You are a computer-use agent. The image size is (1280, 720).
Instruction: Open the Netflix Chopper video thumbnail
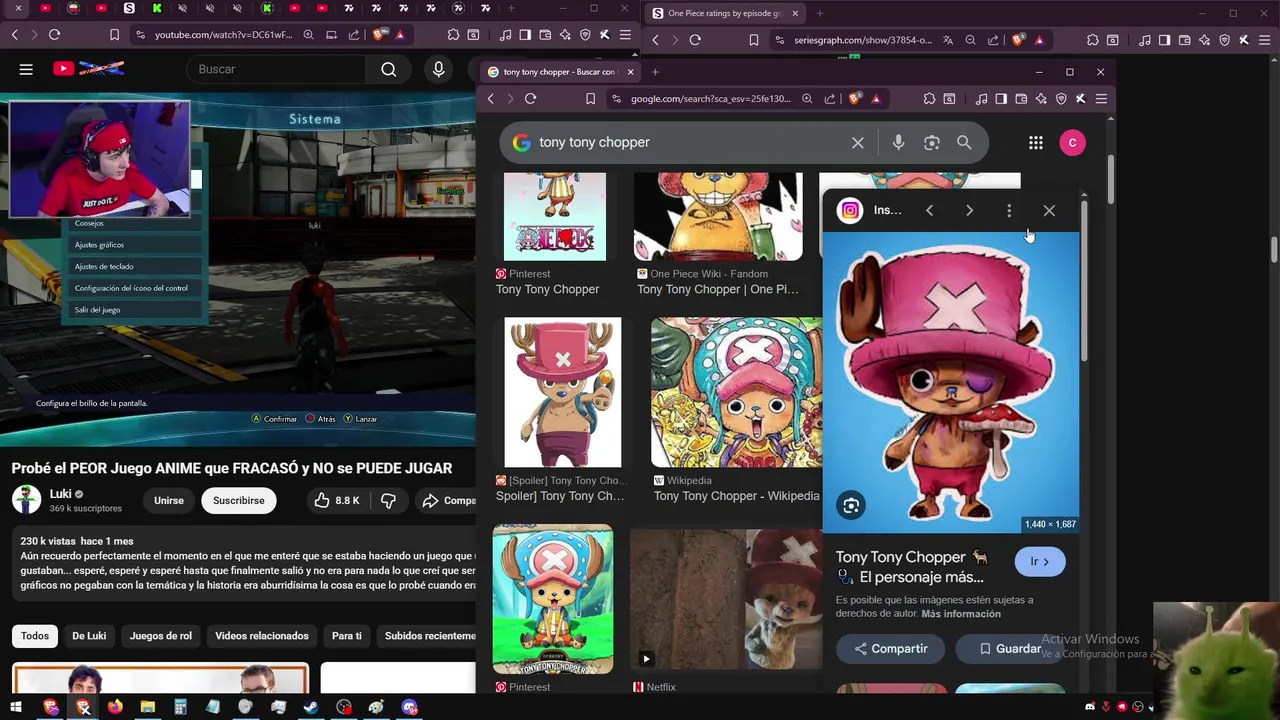(726, 599)
